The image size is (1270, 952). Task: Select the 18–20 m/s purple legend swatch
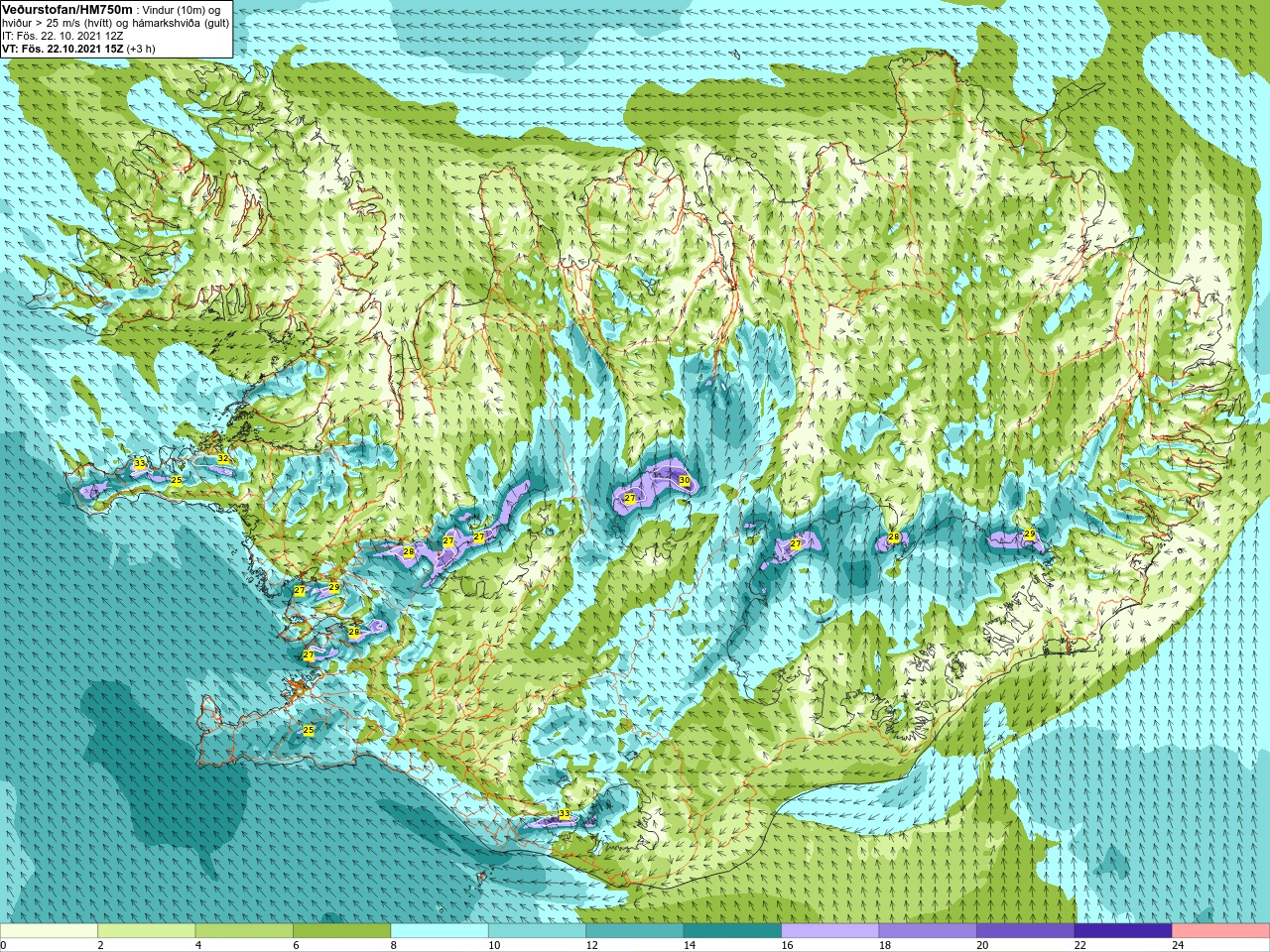point(928,931)
